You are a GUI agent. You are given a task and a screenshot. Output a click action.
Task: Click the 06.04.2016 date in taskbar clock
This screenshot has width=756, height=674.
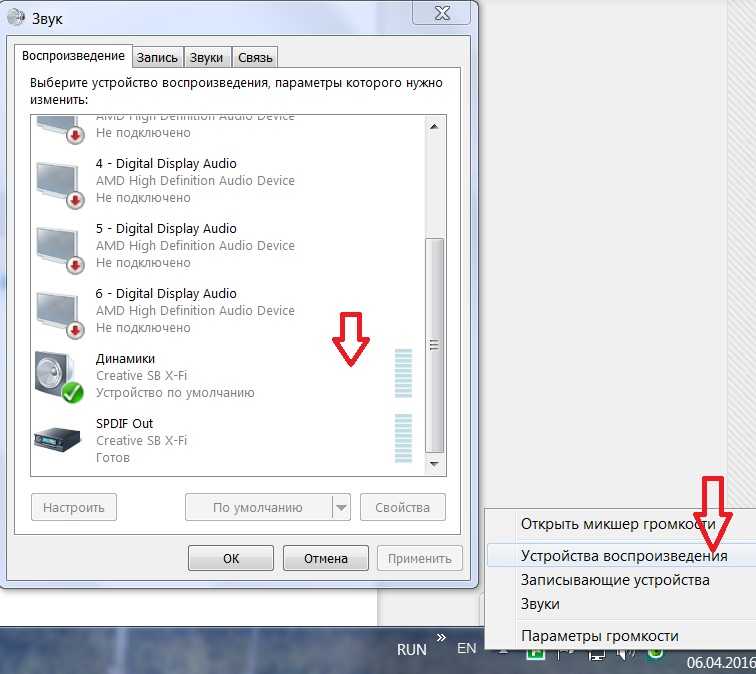click(721, 661)
